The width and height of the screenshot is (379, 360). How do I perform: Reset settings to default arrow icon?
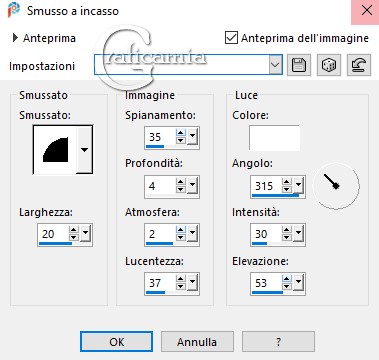point(359,65)
